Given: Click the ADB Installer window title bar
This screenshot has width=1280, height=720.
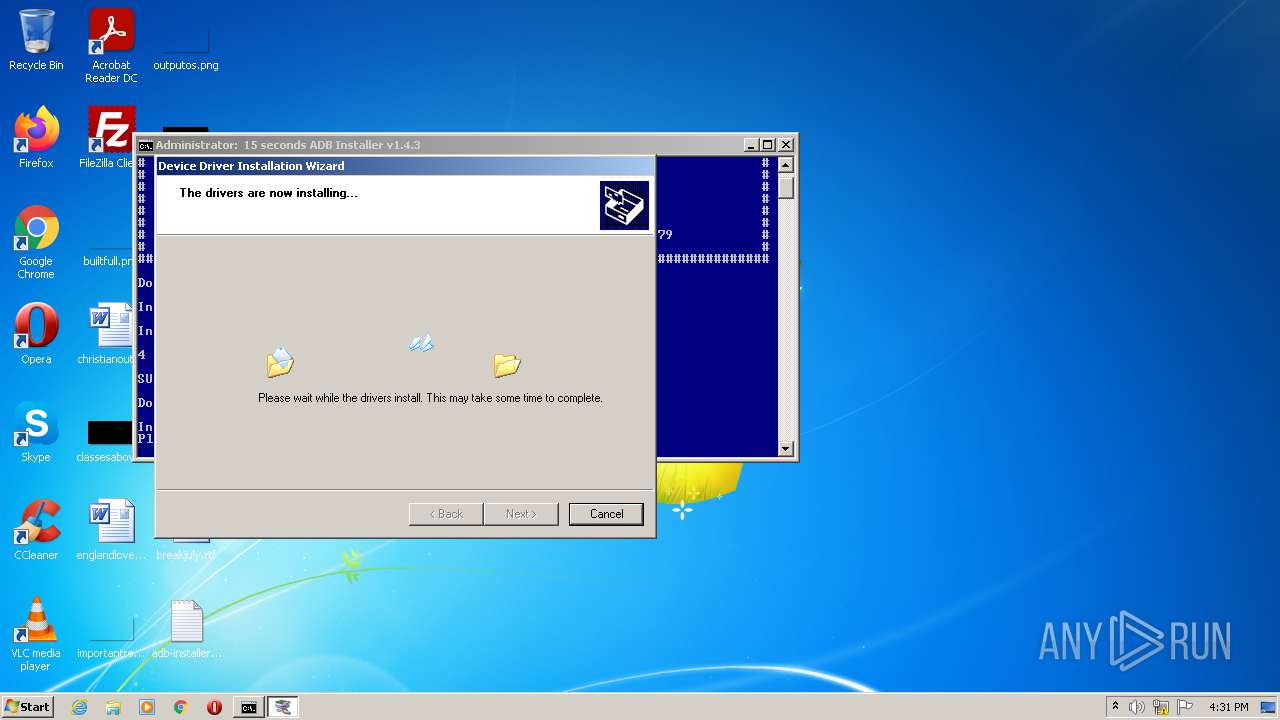Looking at the screenshot, I should pos(440,145).
